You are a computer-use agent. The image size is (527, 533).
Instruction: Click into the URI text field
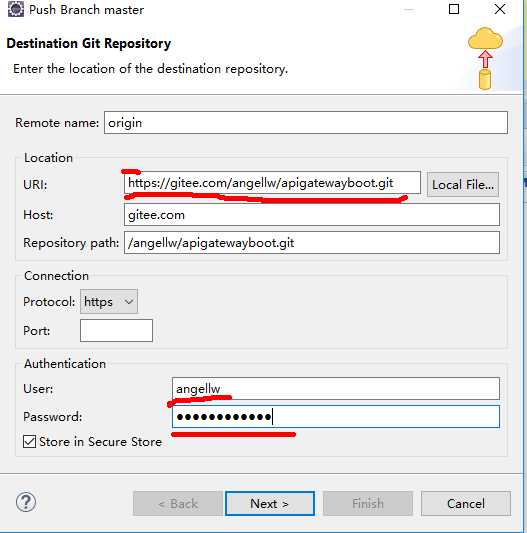(272, 183)
